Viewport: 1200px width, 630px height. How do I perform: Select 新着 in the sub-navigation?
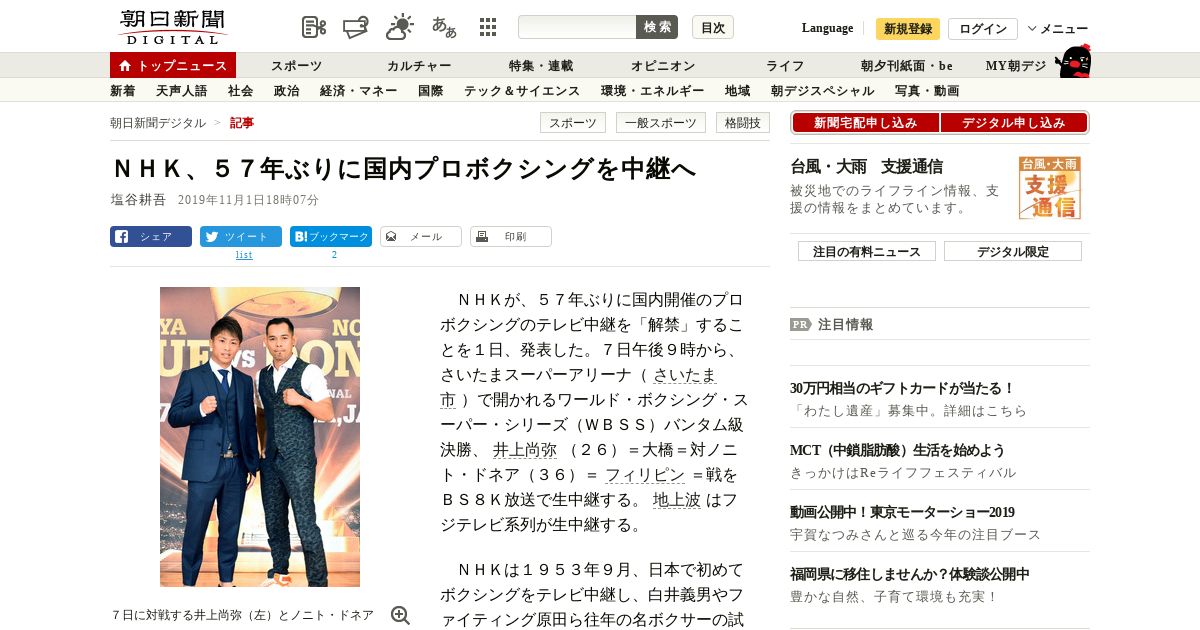pyautogui.click(x=123, y=91)
